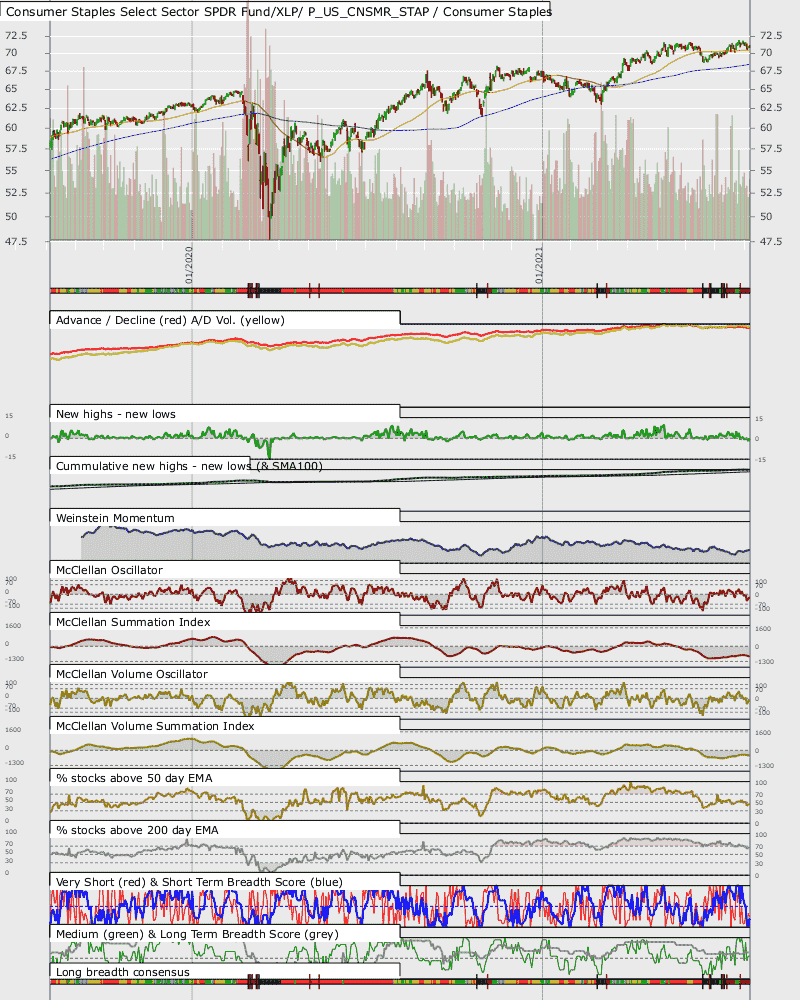Click the % stocks above 200 day EMA label

pos(137,830)
